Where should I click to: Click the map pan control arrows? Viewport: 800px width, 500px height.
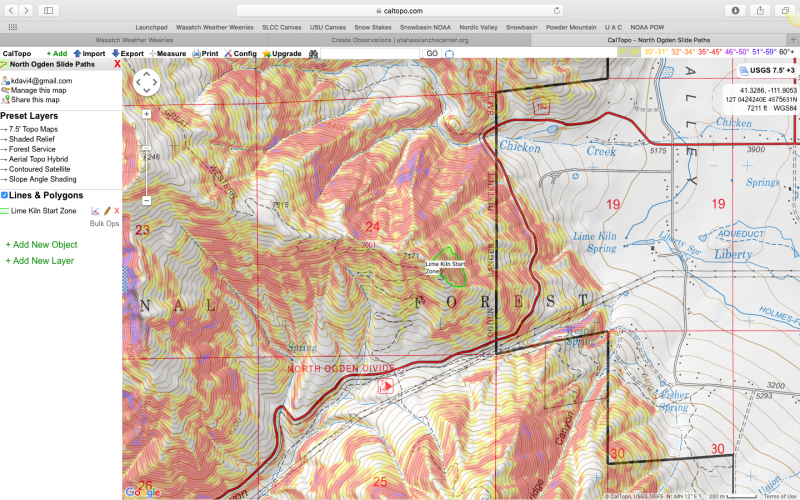coord(146,82)
